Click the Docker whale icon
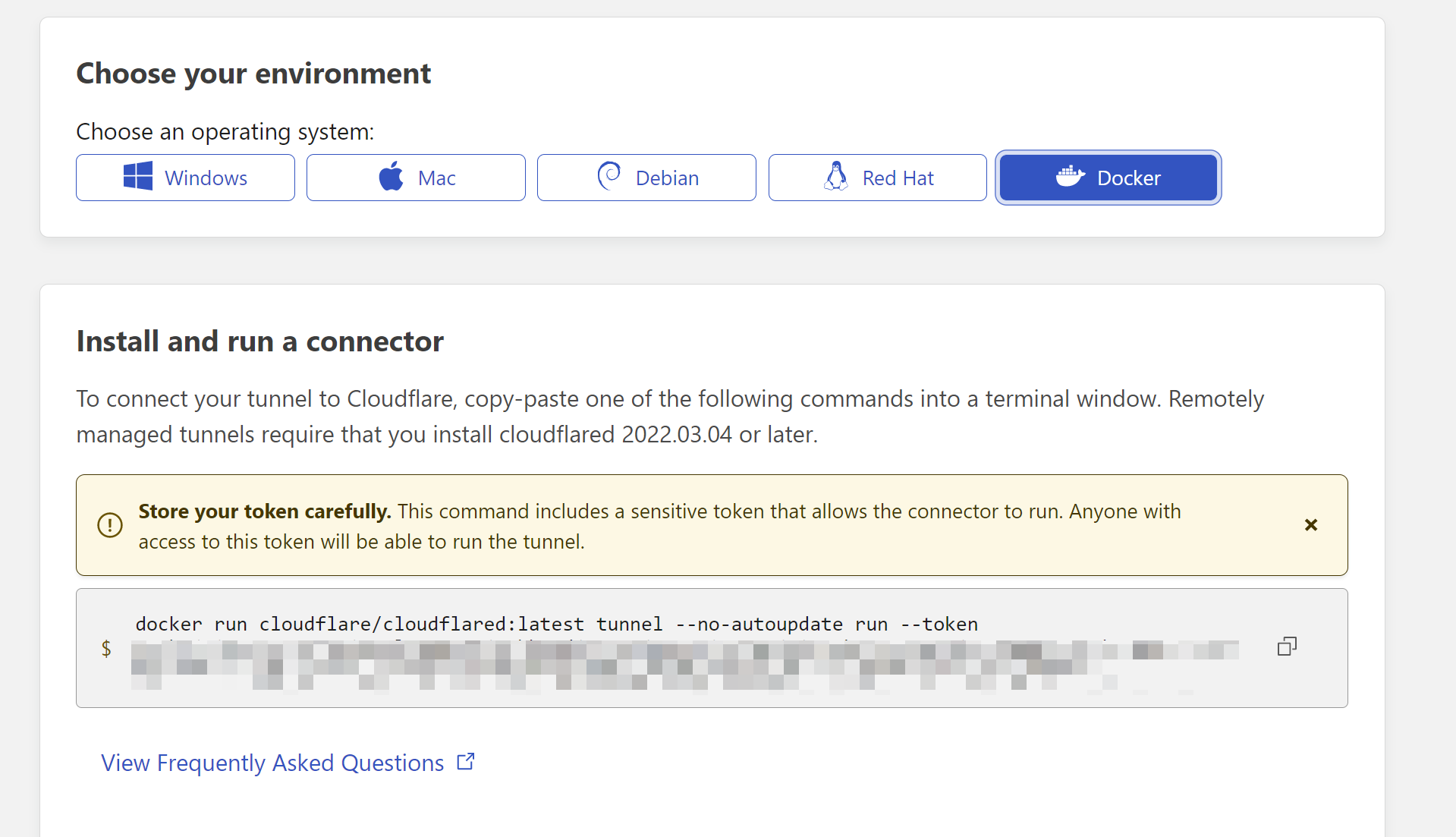Image resolution: width=1456 pixels, height=837 pixels. (1071, 177)
